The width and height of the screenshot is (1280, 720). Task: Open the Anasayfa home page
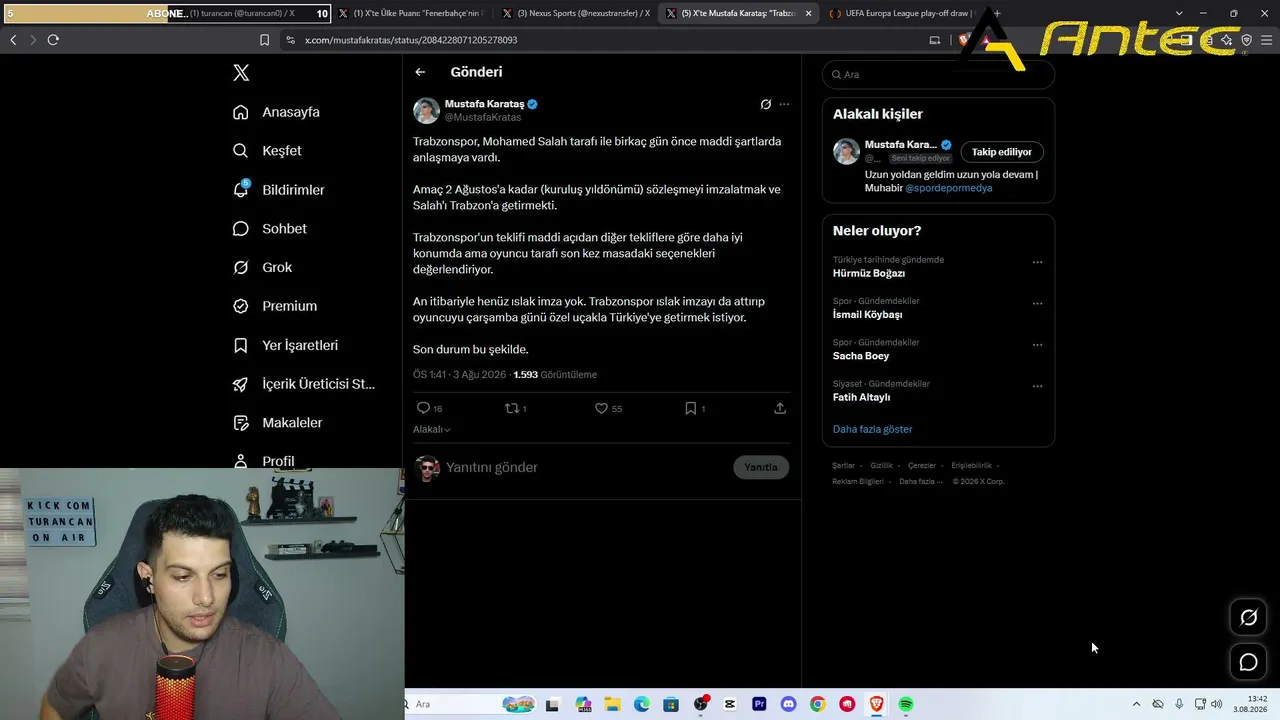point(276,112)
